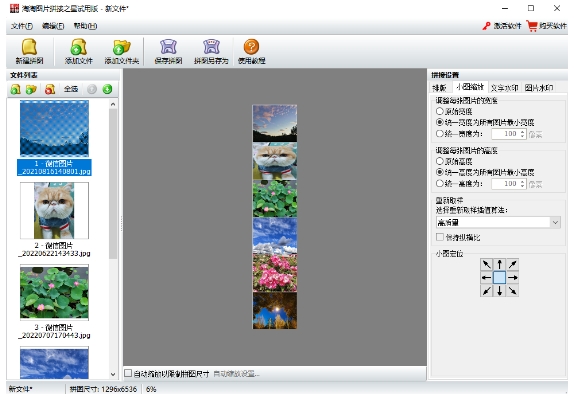574x397 pixels.
Task: Set thumbnail anchor to bottom-center down arrow
Action: [x=499, y=290]
